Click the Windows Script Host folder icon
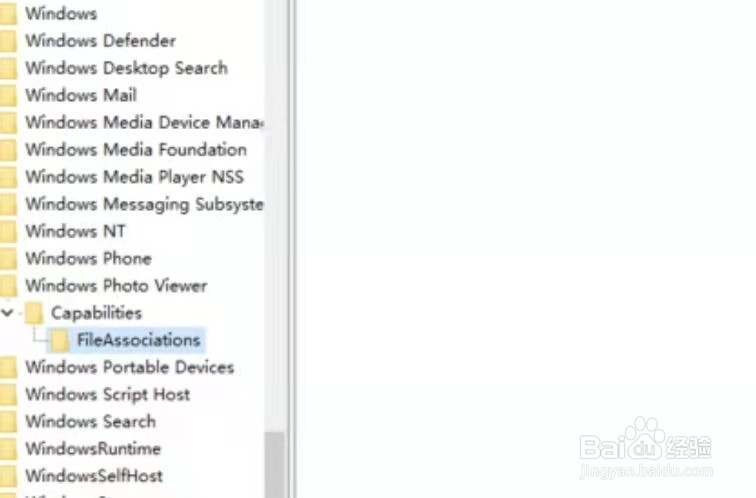Image resolution: width=756 pixels, height=498 pixels. click(x=8, y=395)
